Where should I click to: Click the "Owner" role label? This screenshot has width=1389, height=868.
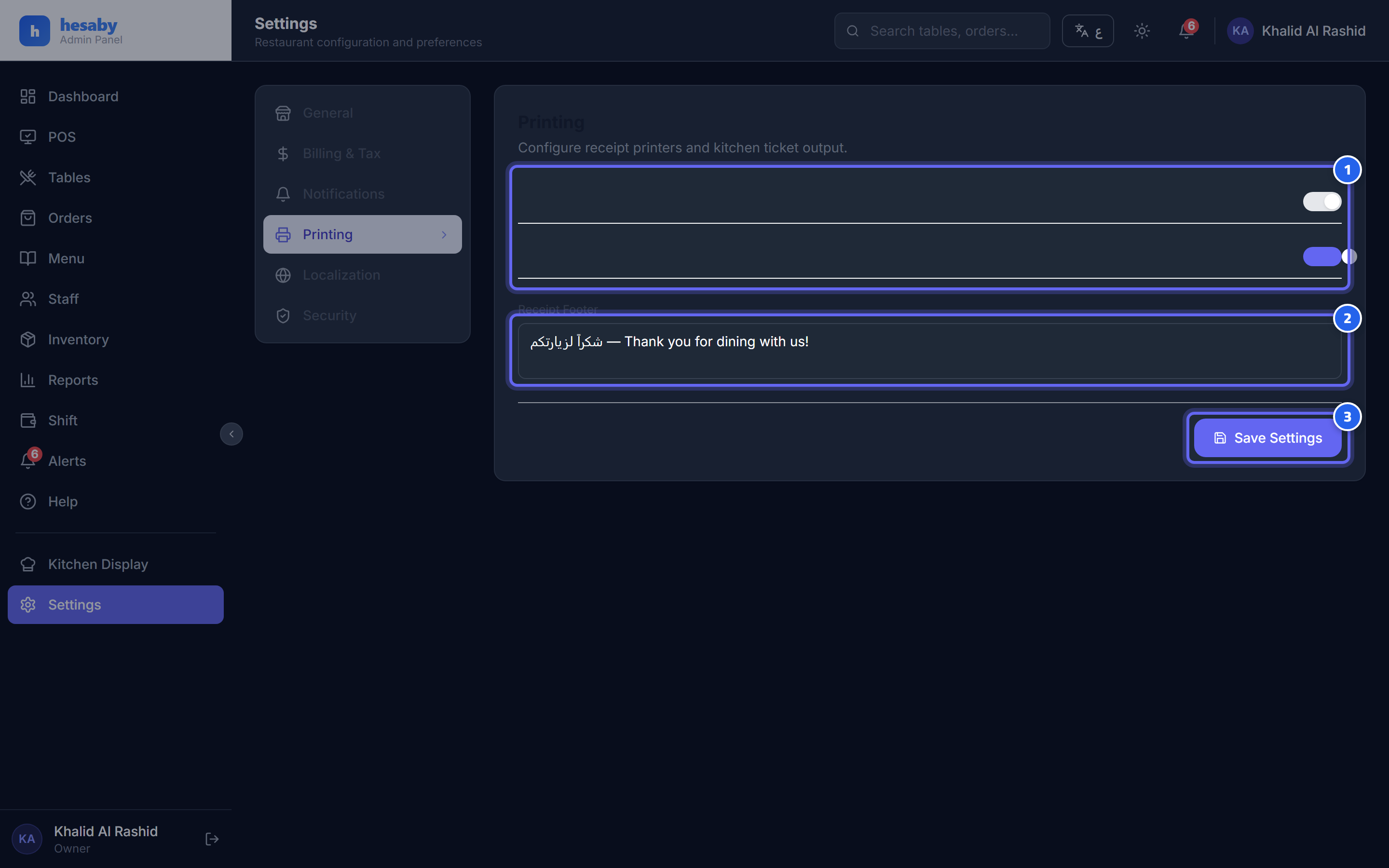coord(72,849)
